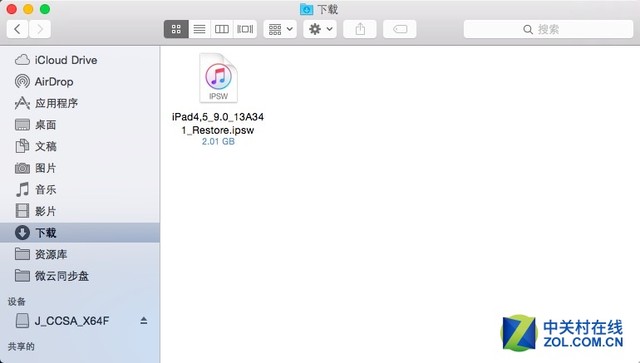Open 微云同步盘 folder in the sidebar

(80, 276)
